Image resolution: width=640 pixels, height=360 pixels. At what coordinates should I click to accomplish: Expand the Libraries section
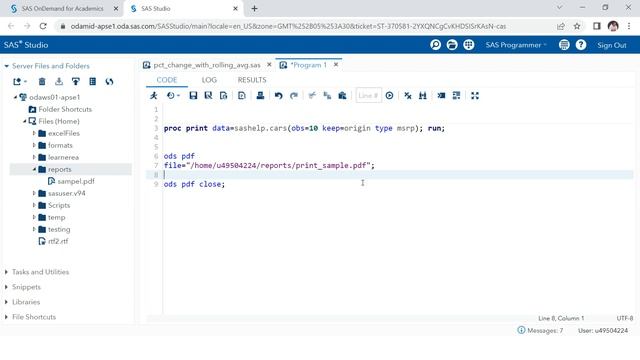tap(7, 302)
